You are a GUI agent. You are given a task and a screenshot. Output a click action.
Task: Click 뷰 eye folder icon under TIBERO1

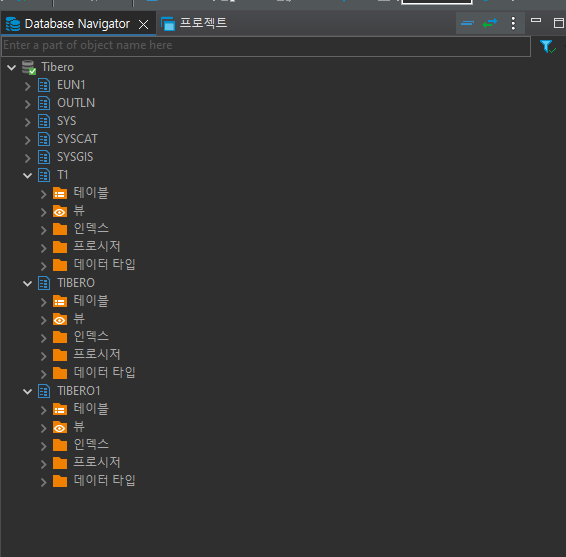coord(60,427)
